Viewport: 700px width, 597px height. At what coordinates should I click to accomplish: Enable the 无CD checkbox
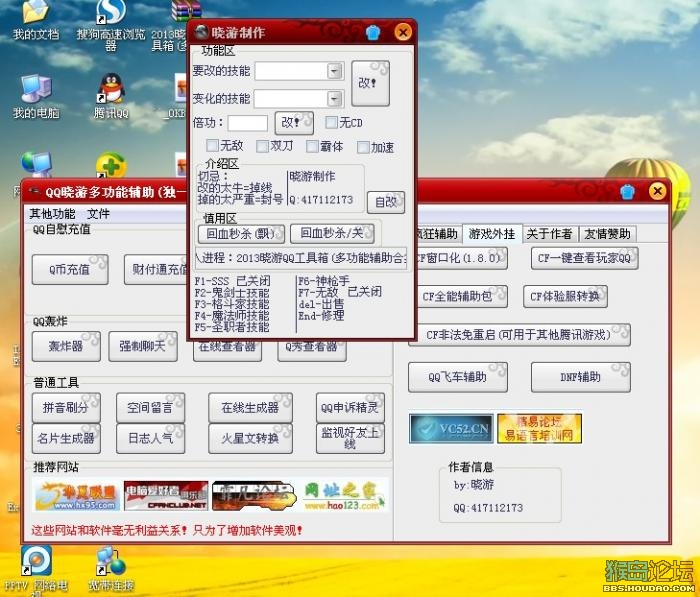pyautogui.click(x=331, y=122)
